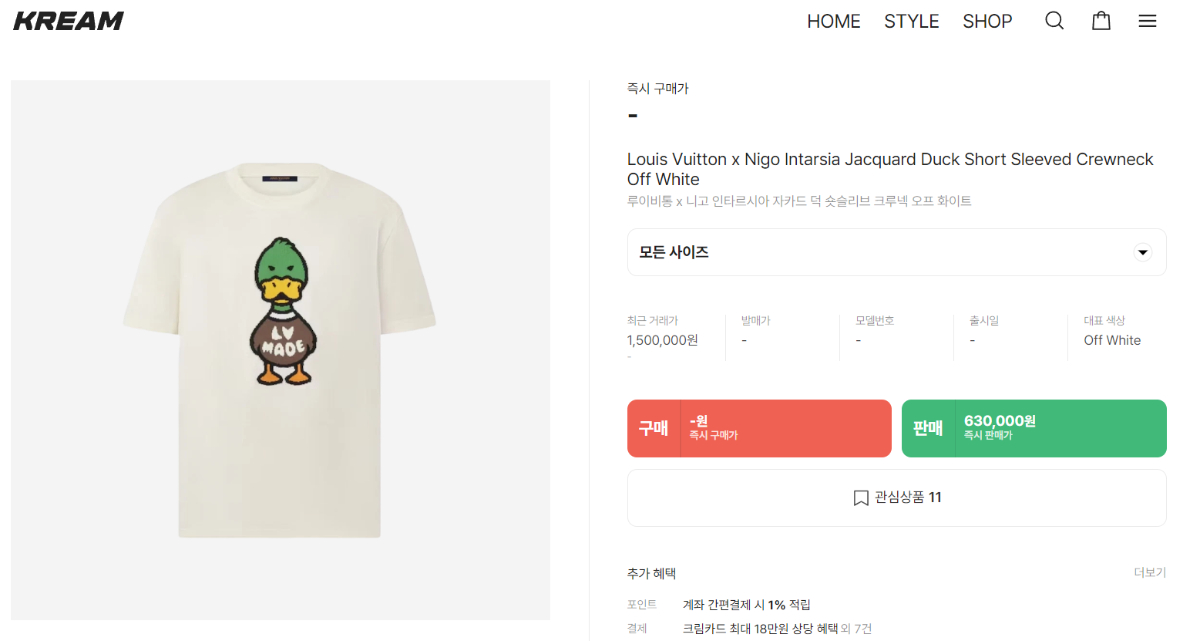The height and width of the screenshot is (641, 1200).
Task: Expand benefits with 더보기
Action: click(x=1149, y=573)
